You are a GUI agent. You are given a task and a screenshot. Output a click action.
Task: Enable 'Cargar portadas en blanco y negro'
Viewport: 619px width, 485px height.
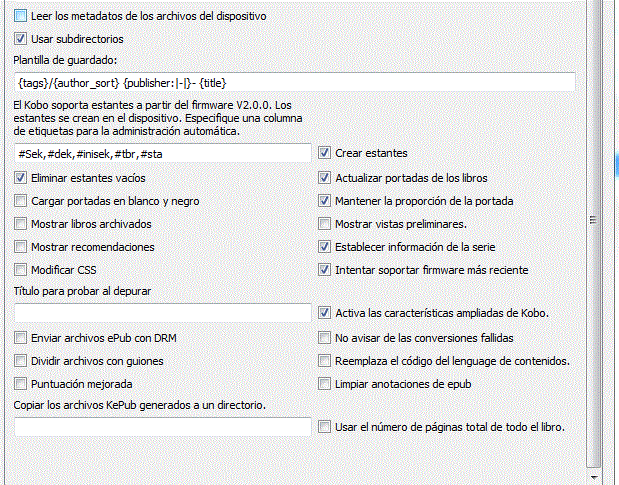pyautogui.click(x=21, y=200)
